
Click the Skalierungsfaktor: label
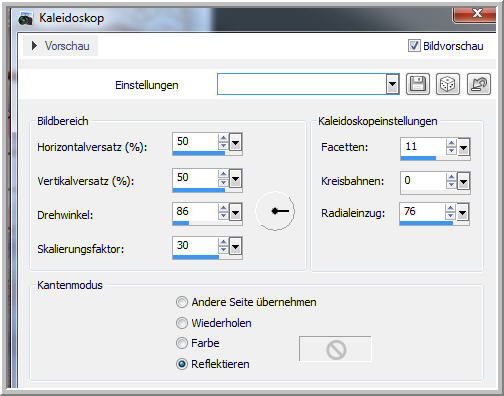pos(81,249)
